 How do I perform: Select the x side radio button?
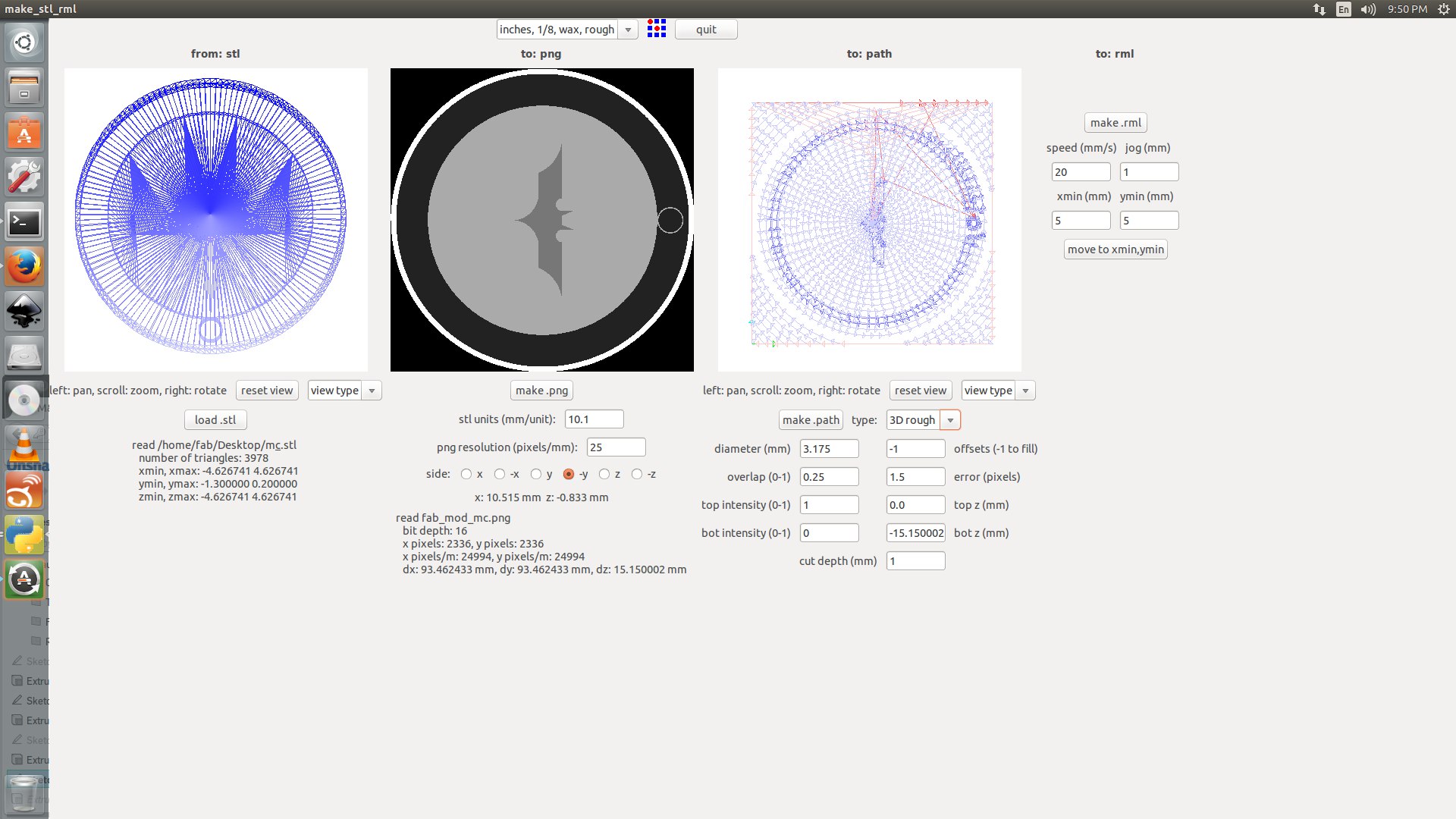466,474
